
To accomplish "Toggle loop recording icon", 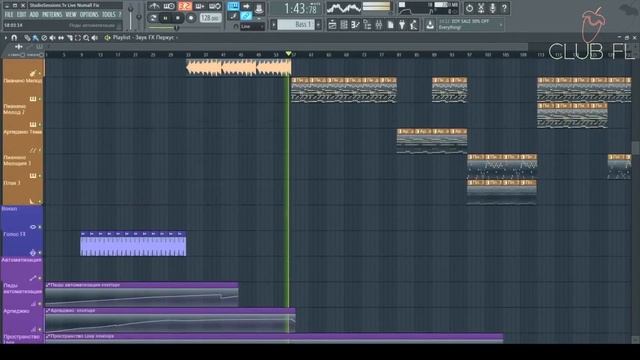I will tap(215, 6).
